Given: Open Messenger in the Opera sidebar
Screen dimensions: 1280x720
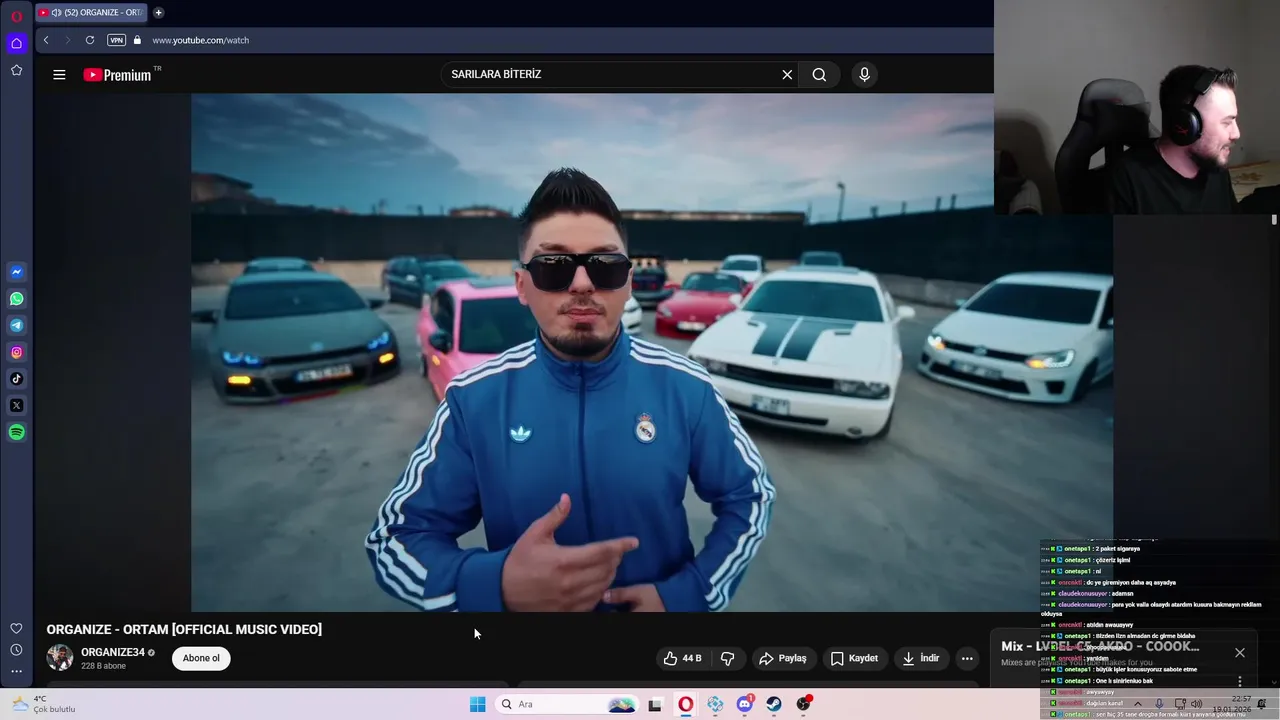Looking at the screenshot, I should click(16, 272).
